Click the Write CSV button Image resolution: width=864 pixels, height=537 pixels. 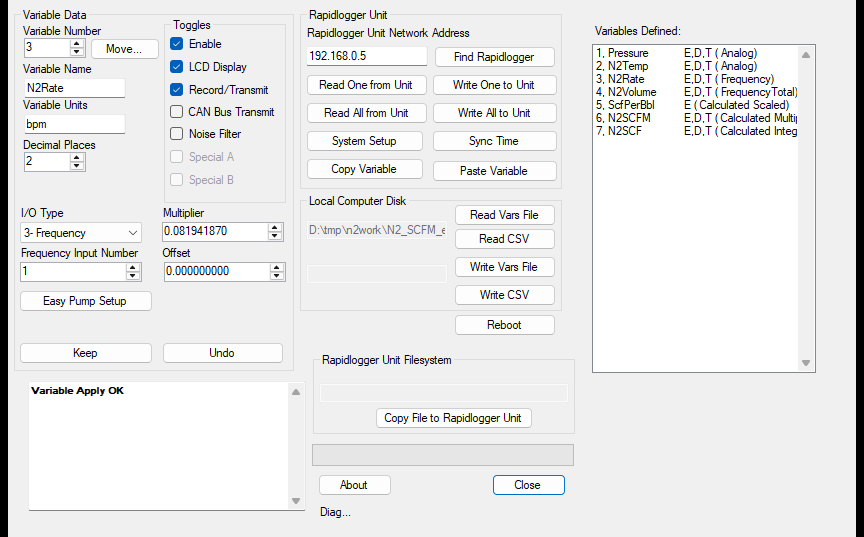[504, 295]
